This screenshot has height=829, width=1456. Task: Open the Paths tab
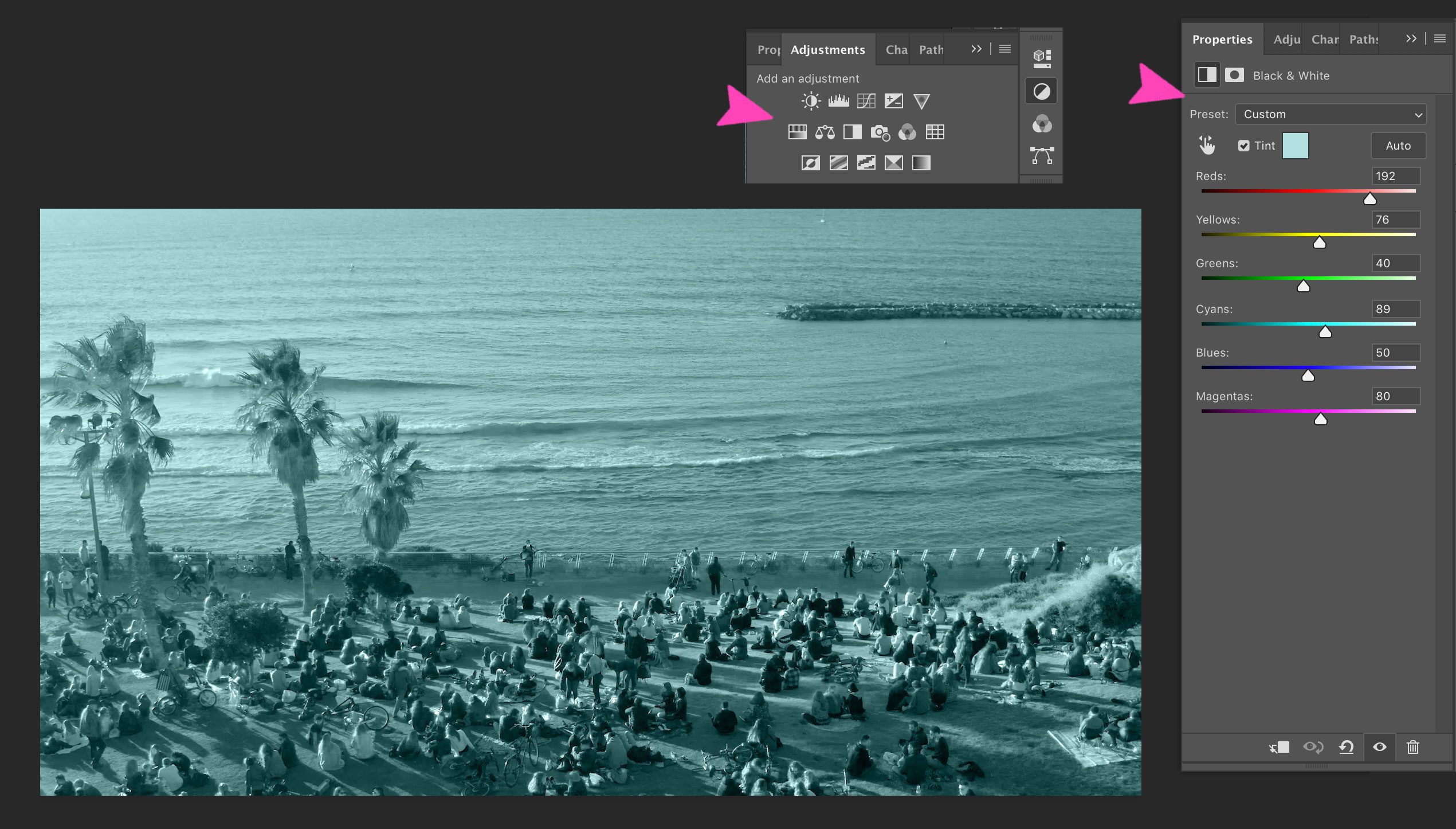pyautogui.click(x=1364, y=39)
